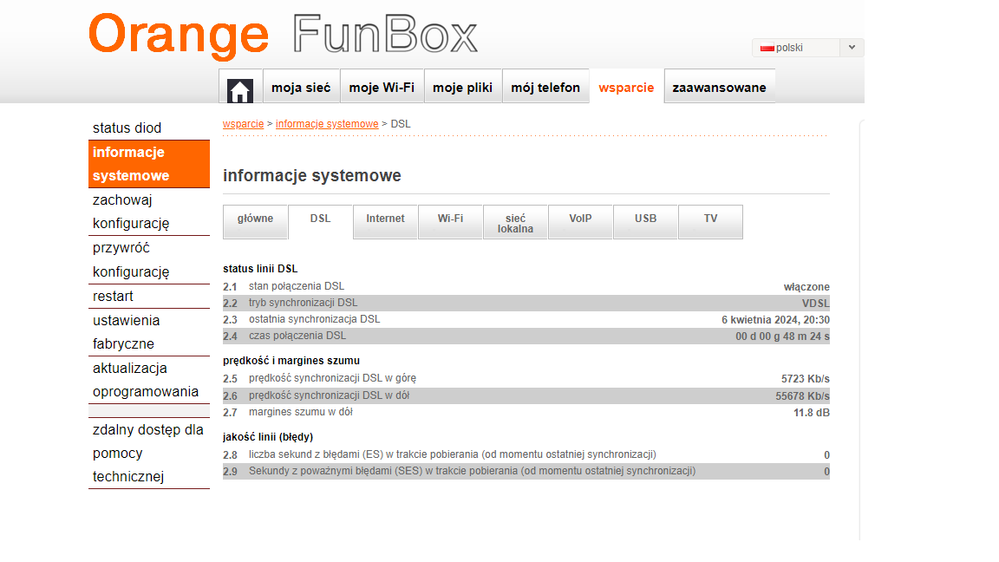Click informacje systemowe breadcrumb link
Screen dimensions: 999x562
click(x=327, y=124)
